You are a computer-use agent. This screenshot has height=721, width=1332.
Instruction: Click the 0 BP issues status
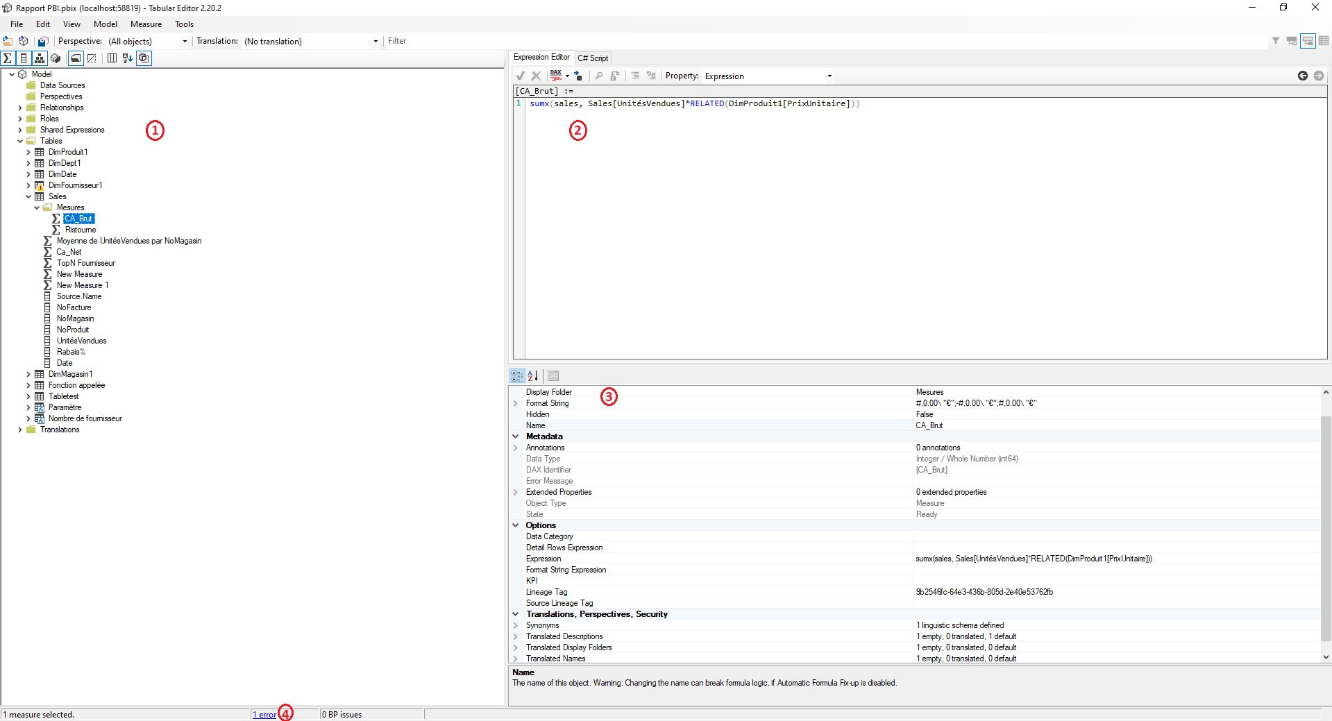pos(341,715)
